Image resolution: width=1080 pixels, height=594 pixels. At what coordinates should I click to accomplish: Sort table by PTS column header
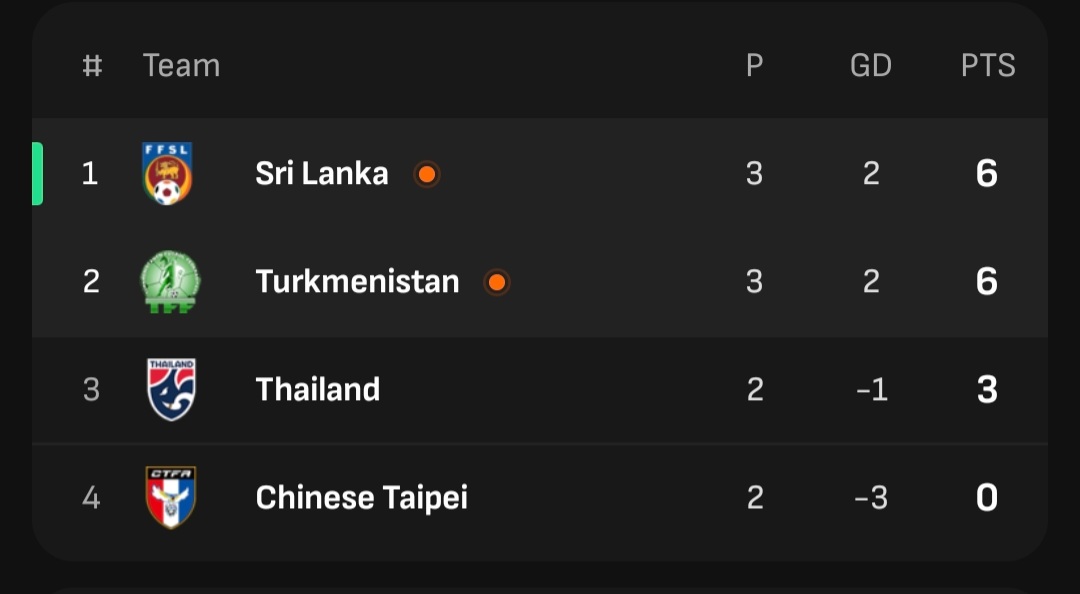(x=988, y=66)
